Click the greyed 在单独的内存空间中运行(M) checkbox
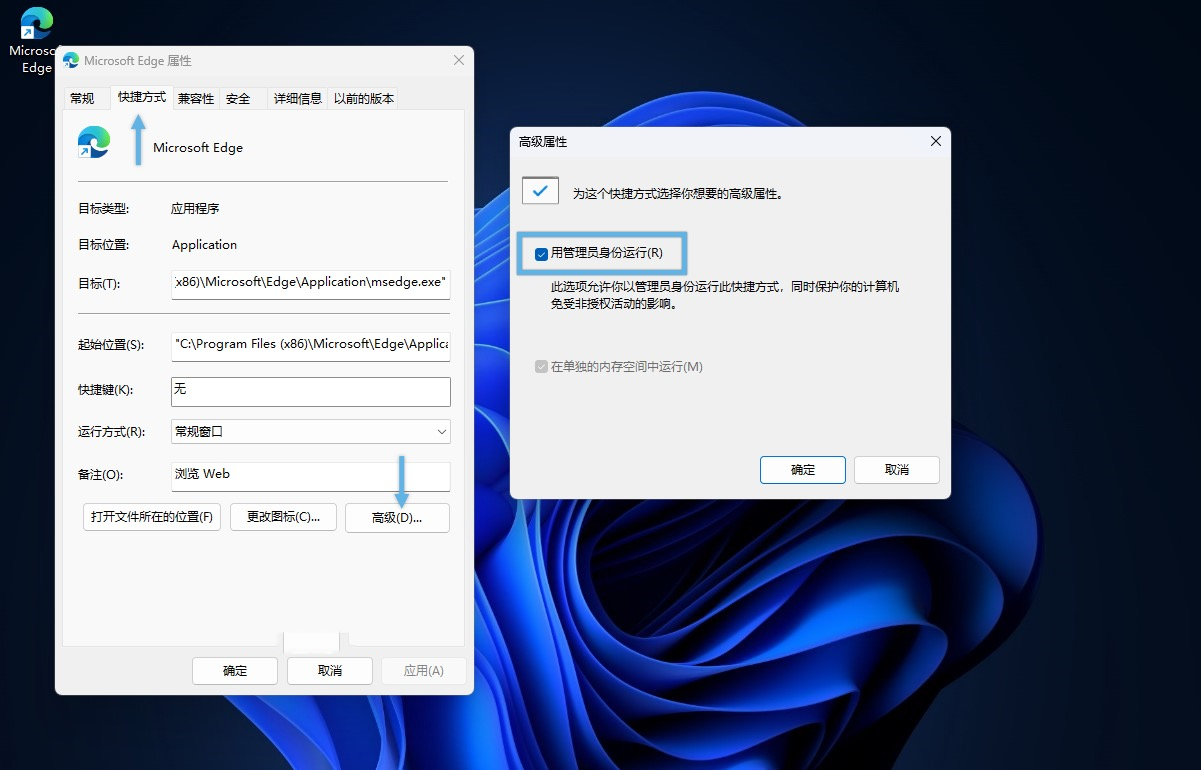This screenshot has width=1201, height=770. click(x=541, y=367)
